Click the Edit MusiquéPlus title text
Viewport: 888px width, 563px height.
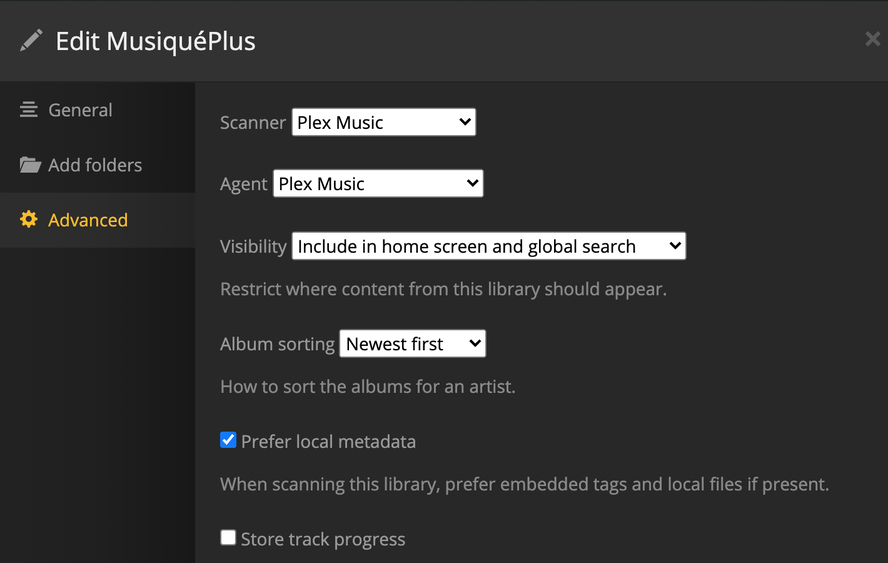click(x=155, y=41)
